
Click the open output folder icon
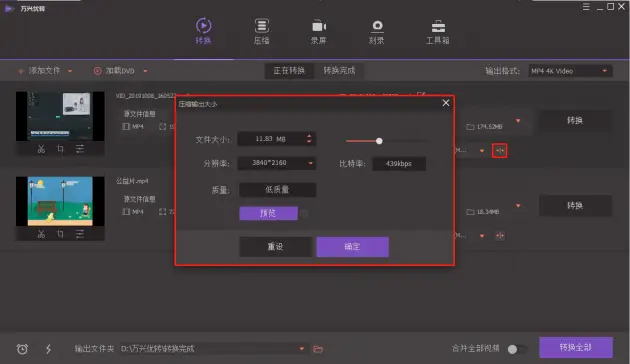[318, 349]
